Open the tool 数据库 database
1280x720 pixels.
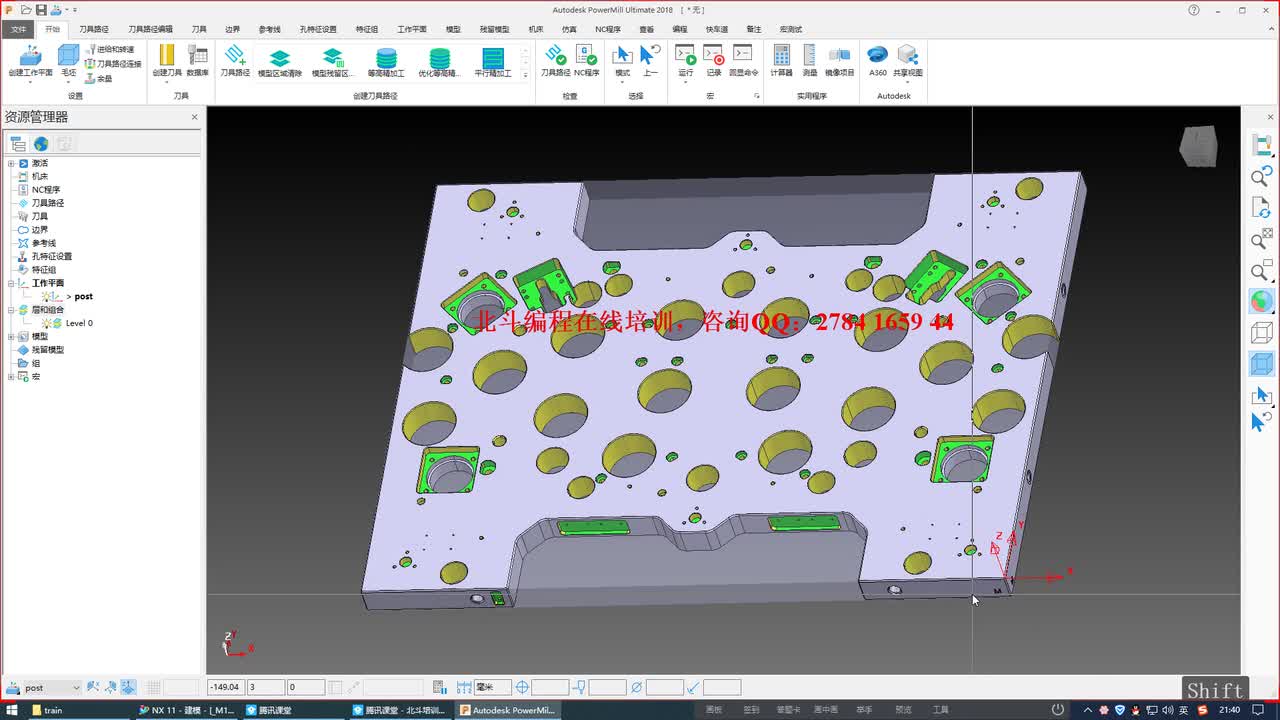pos(197,60)
